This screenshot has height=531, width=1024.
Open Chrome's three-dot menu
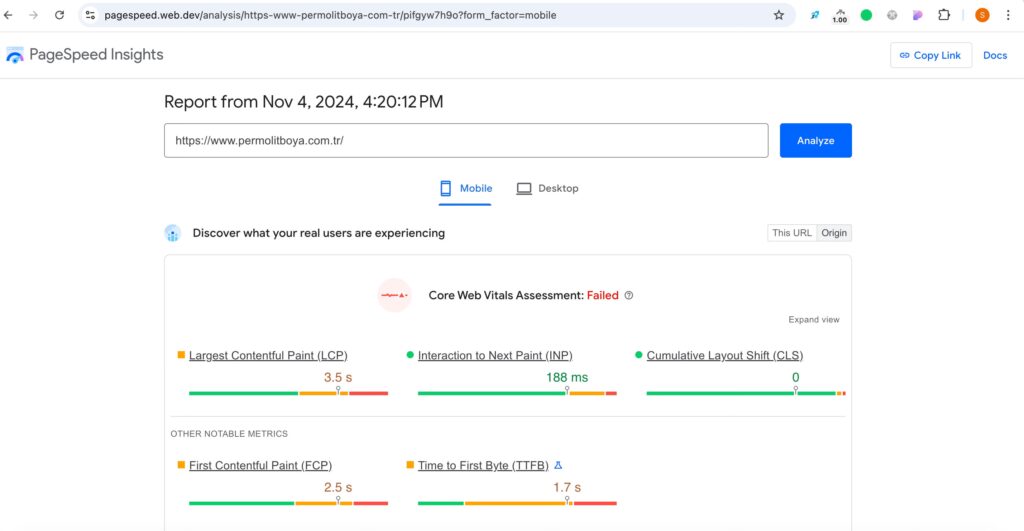(x=1008, y=15)
